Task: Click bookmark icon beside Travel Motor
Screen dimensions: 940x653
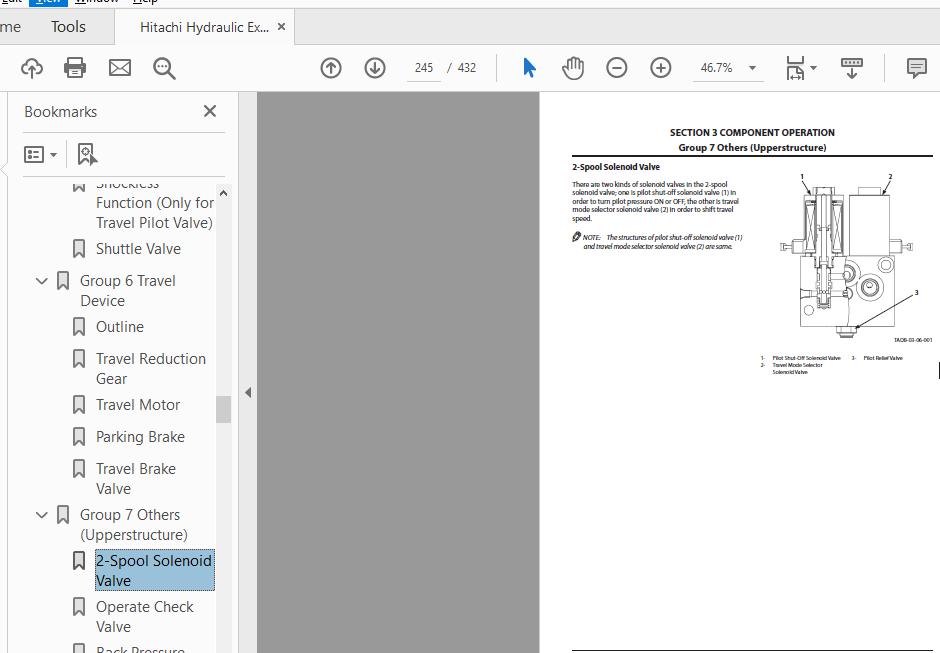Action: coord(79,405)
